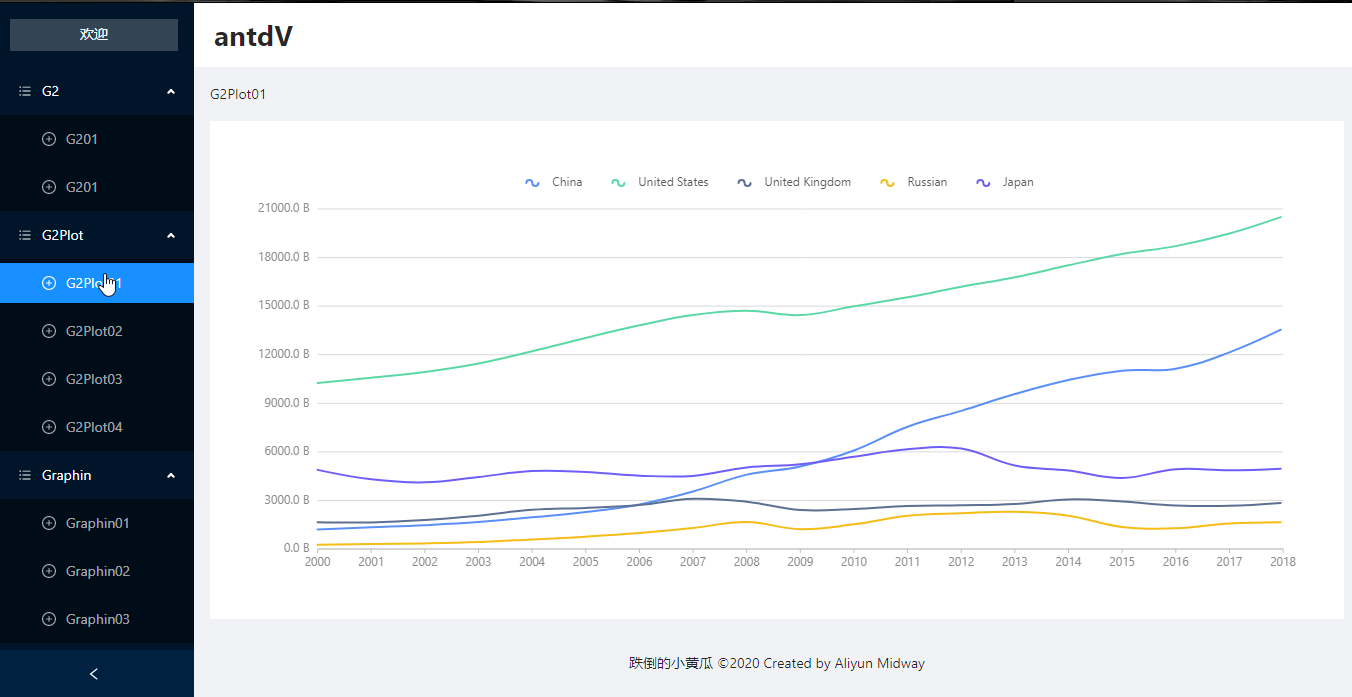Toggle the China series in legend
Image resolution: width=1352 pixels, height=697 pixels.
[x=554, y=182]
